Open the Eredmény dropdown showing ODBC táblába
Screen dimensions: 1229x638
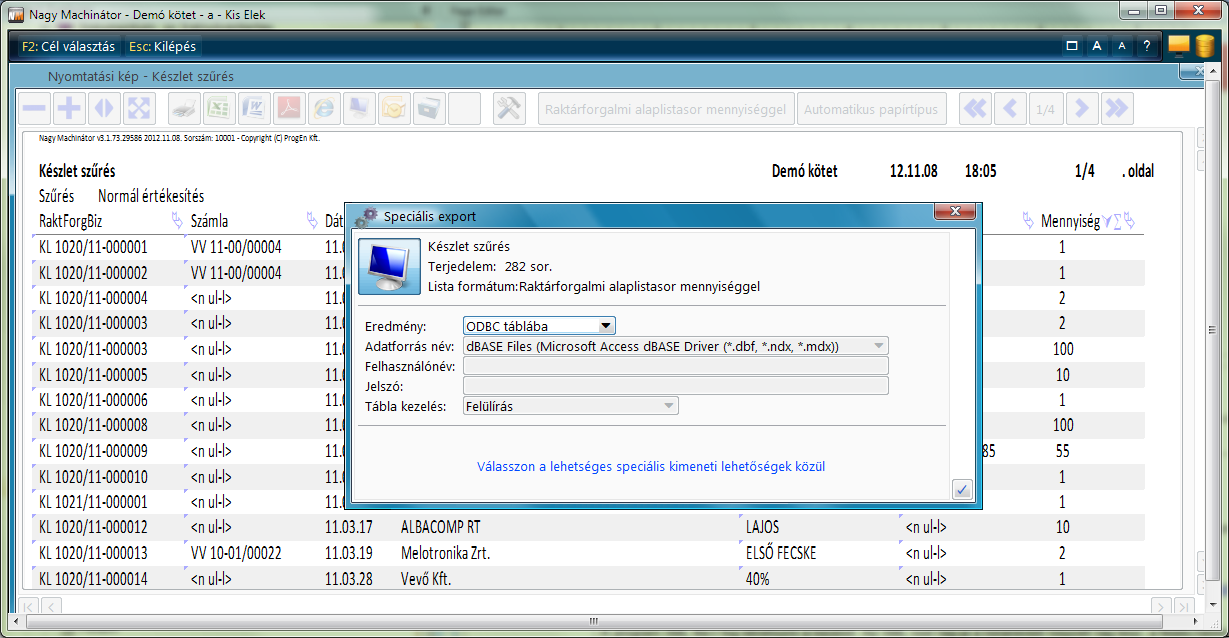coord(607,325)
